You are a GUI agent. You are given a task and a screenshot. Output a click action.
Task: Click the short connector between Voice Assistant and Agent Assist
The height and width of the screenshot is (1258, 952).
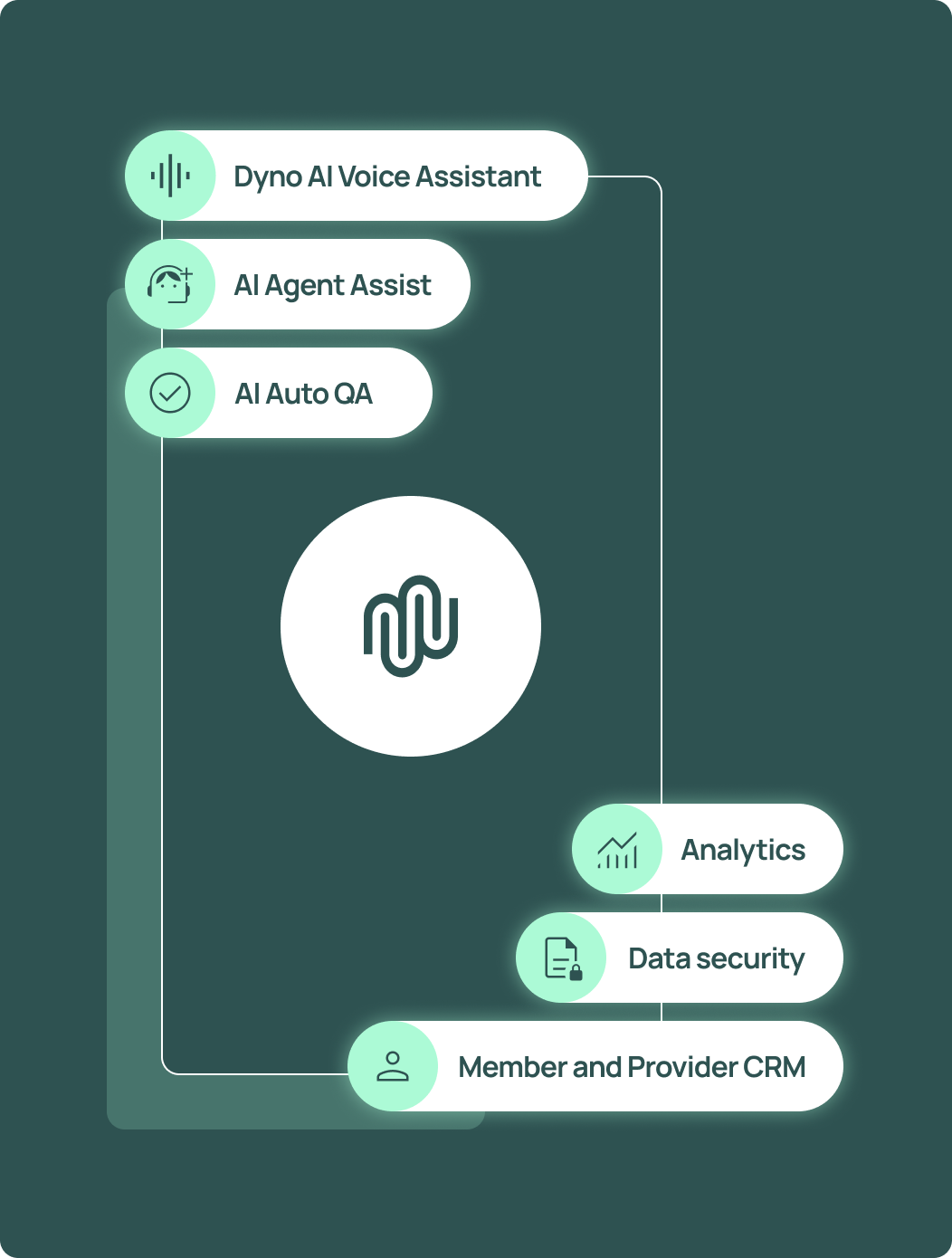click(162, 230)
